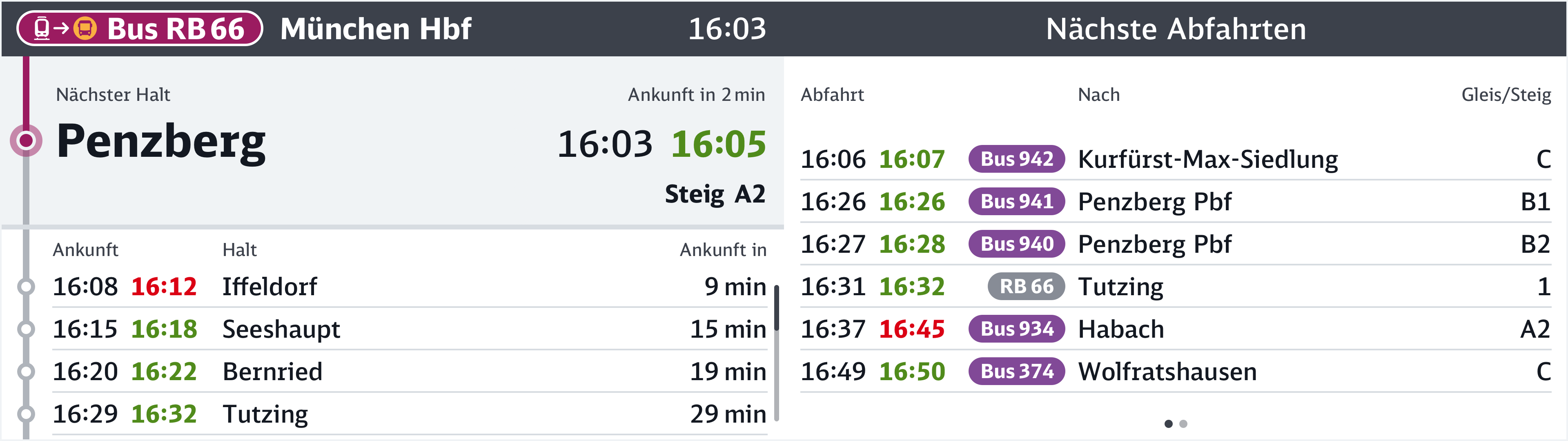
Task: Switch to the first departures page dot
Action: coord(1168,424)
